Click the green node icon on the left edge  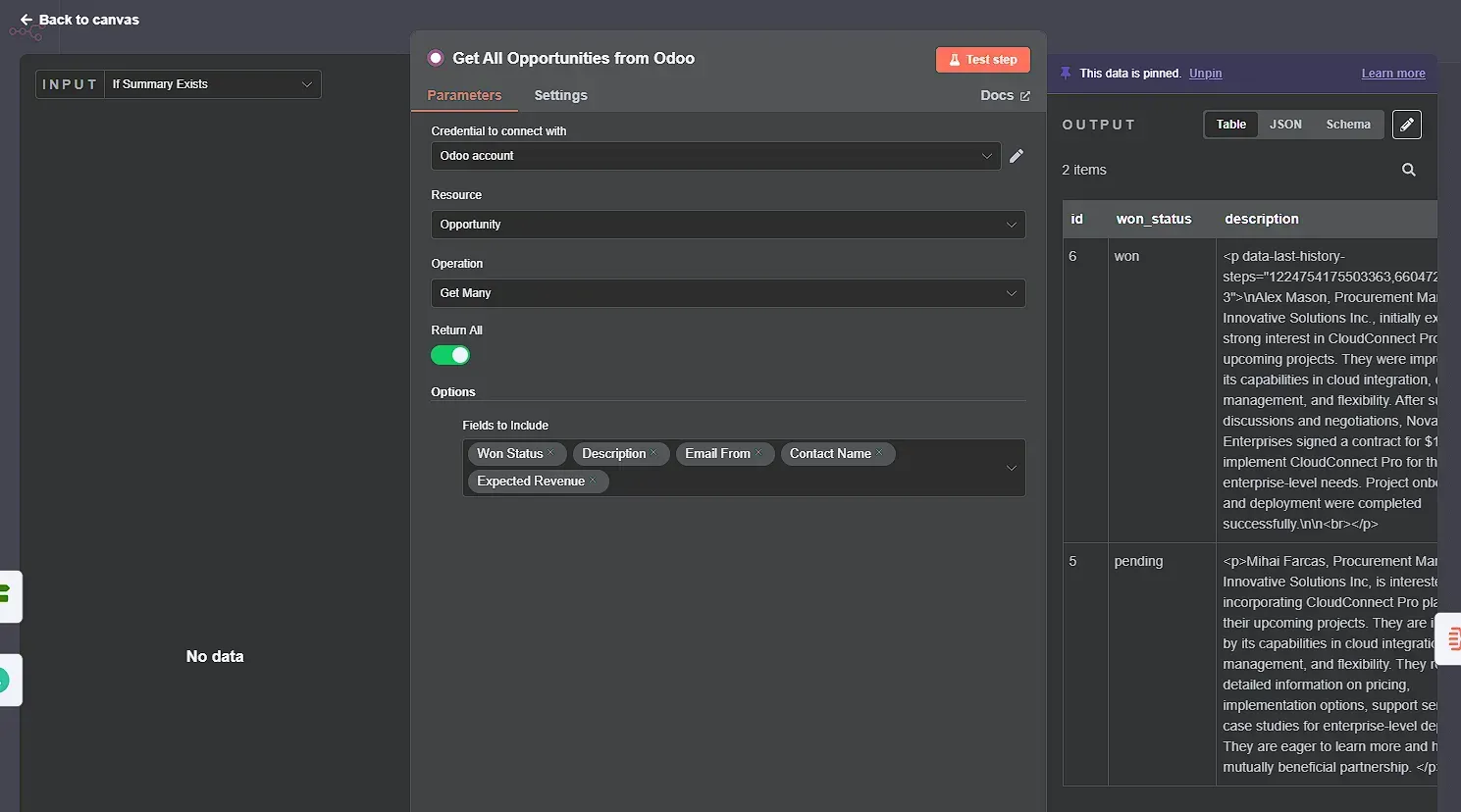pos(8,596)
